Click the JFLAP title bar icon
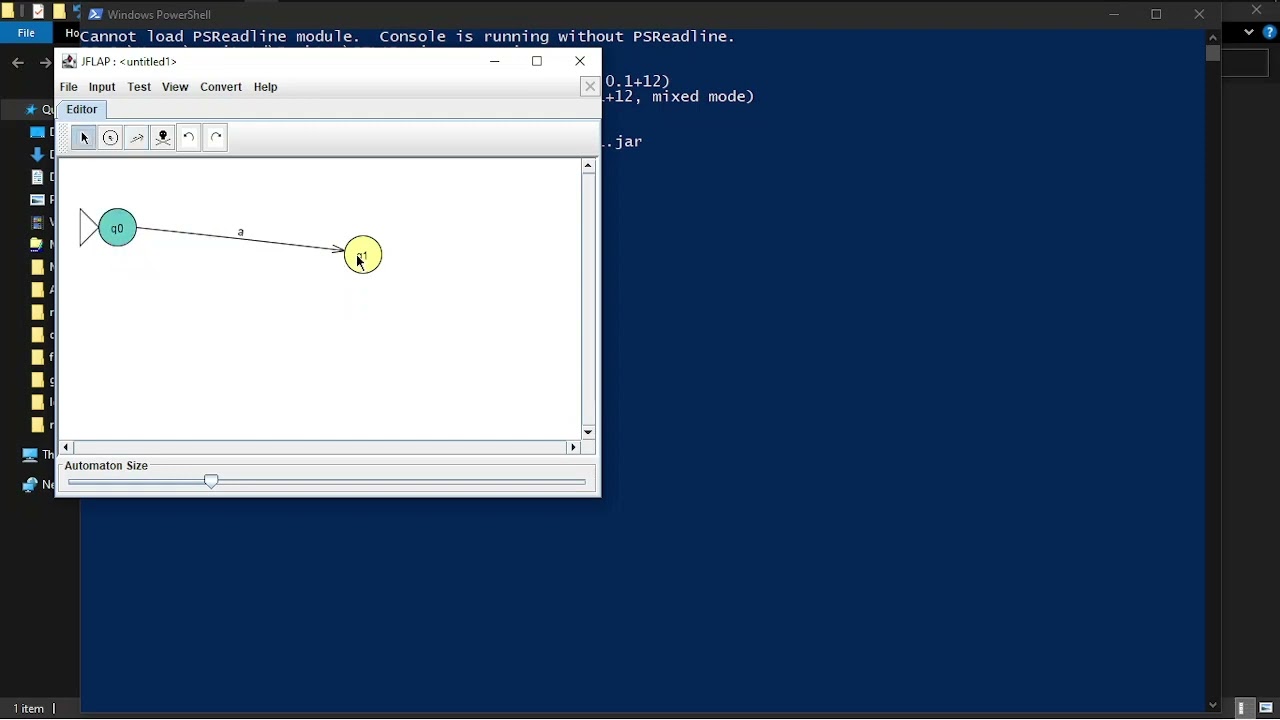The height and width of the screenshot is (720, 1280). click(69, 62)
